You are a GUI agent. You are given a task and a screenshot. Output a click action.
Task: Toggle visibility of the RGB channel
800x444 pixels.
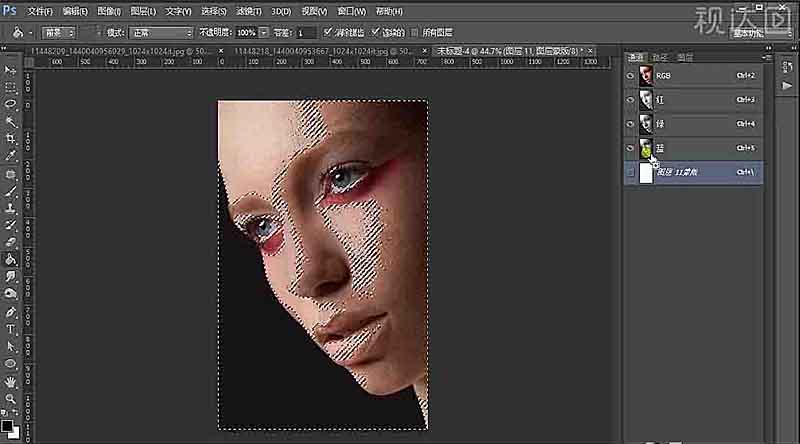click(631, 76)
